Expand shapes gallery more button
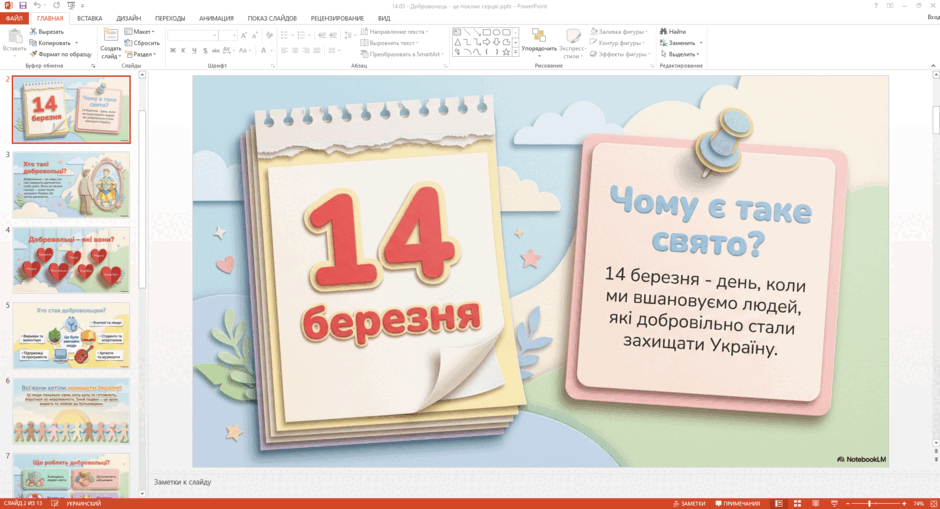 click(515, 52)
